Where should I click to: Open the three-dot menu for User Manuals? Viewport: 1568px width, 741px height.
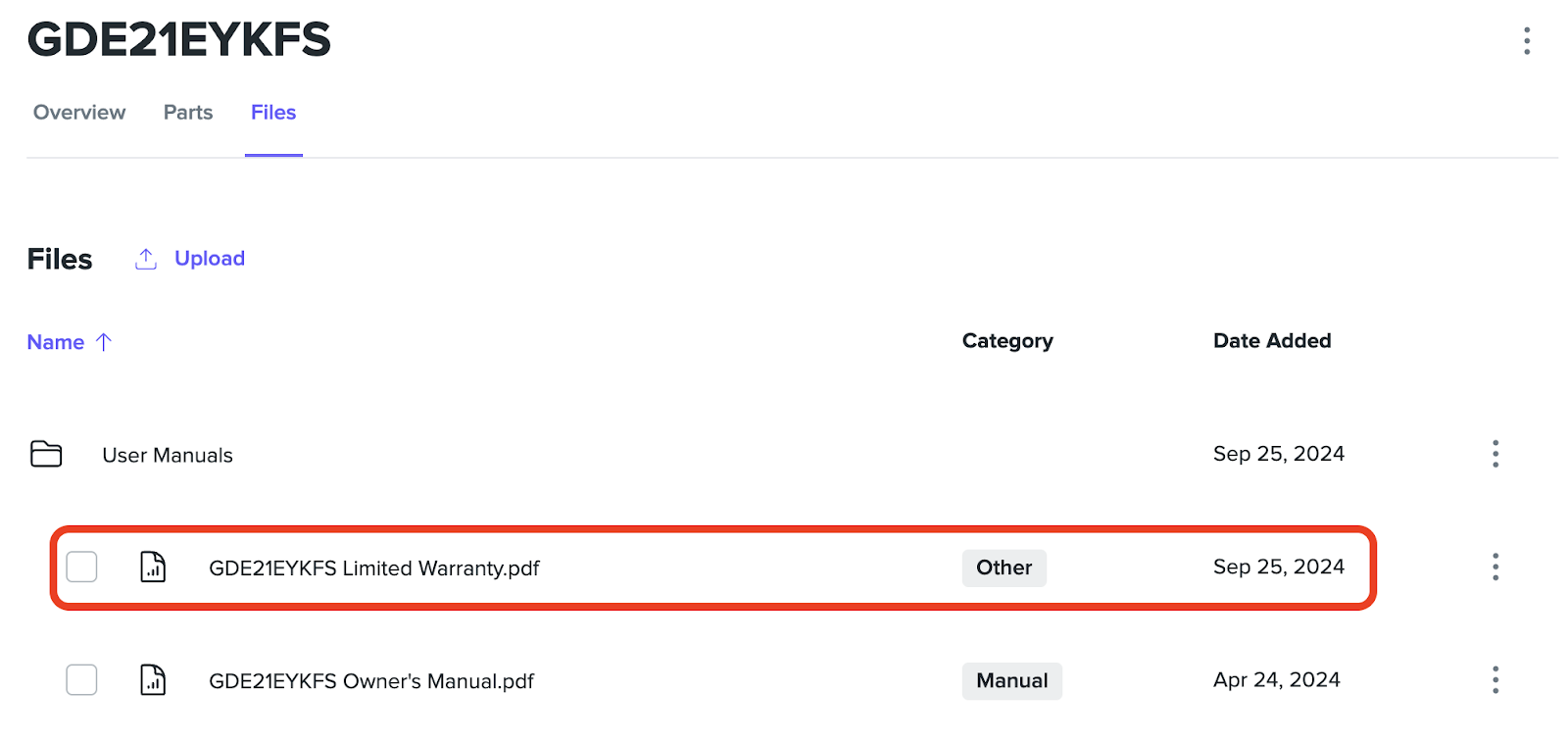(1494, 454)
